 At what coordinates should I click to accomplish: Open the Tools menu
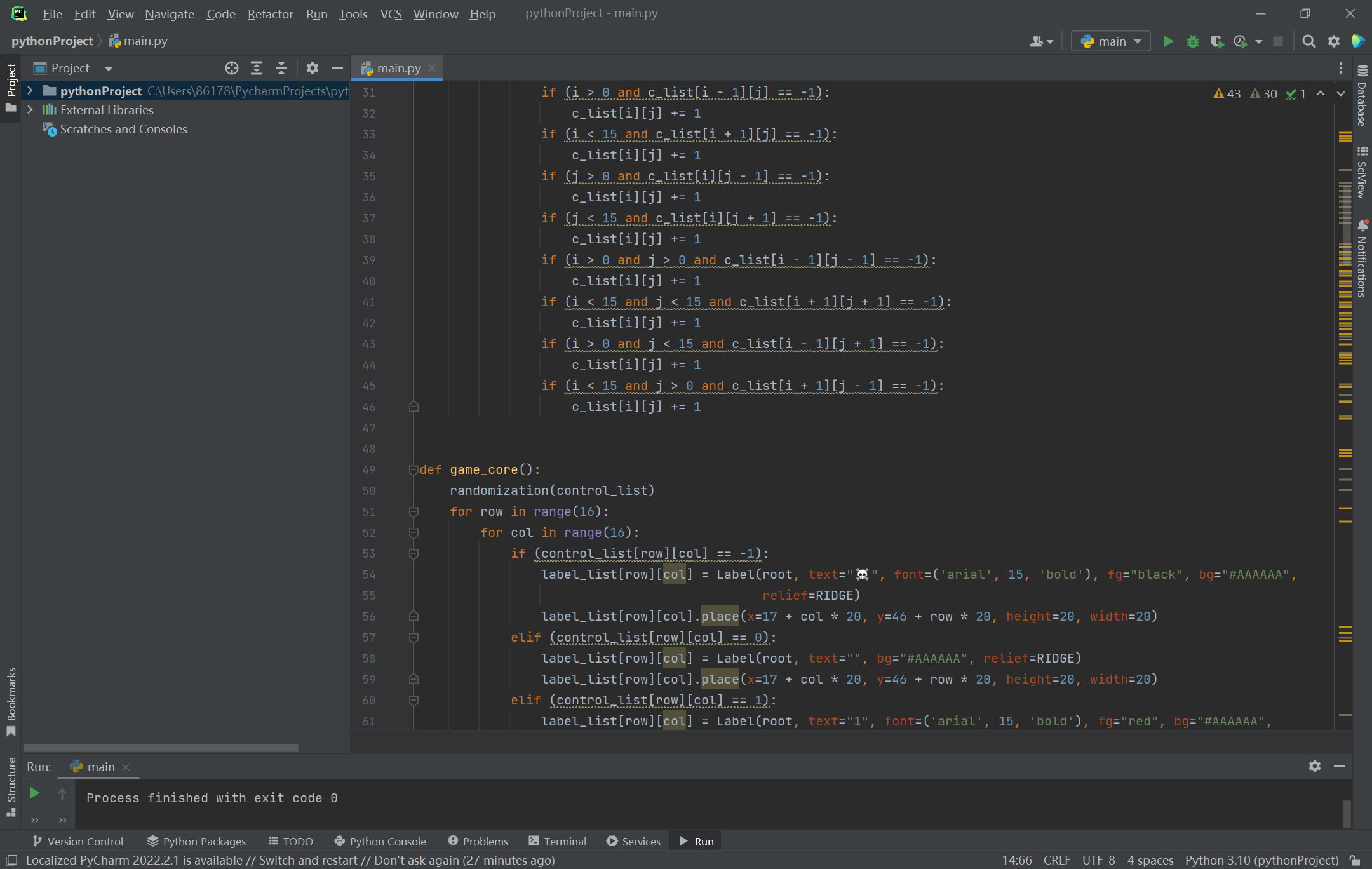coord(353,13)
